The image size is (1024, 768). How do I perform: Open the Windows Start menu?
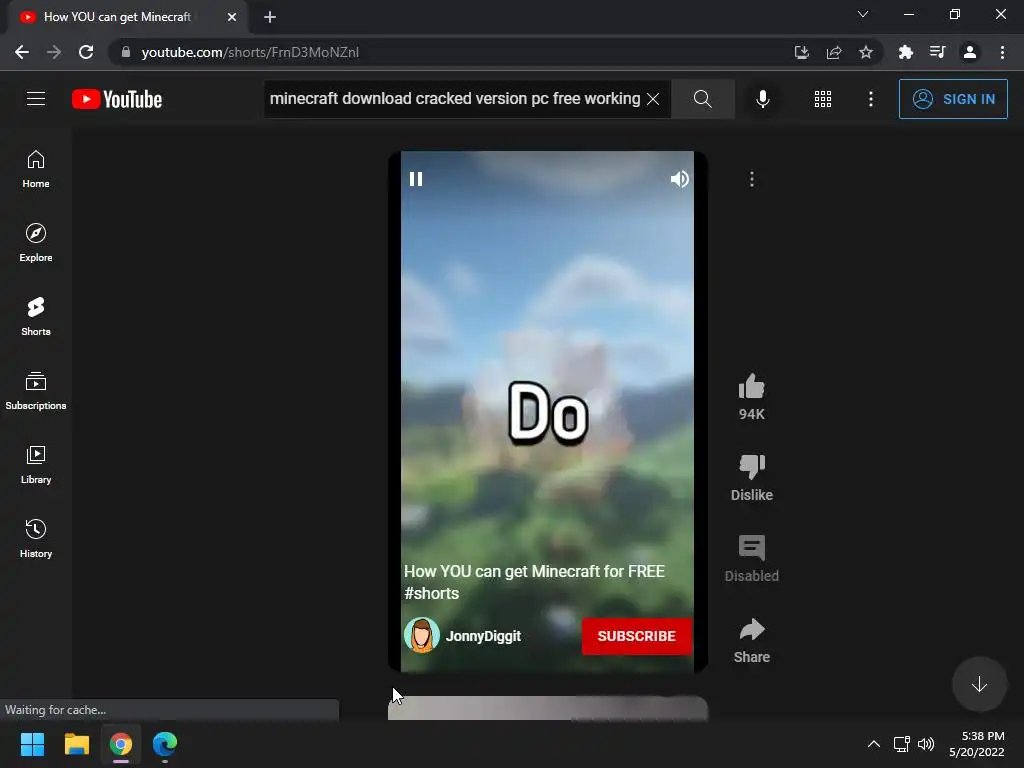[x=33, y=744]
